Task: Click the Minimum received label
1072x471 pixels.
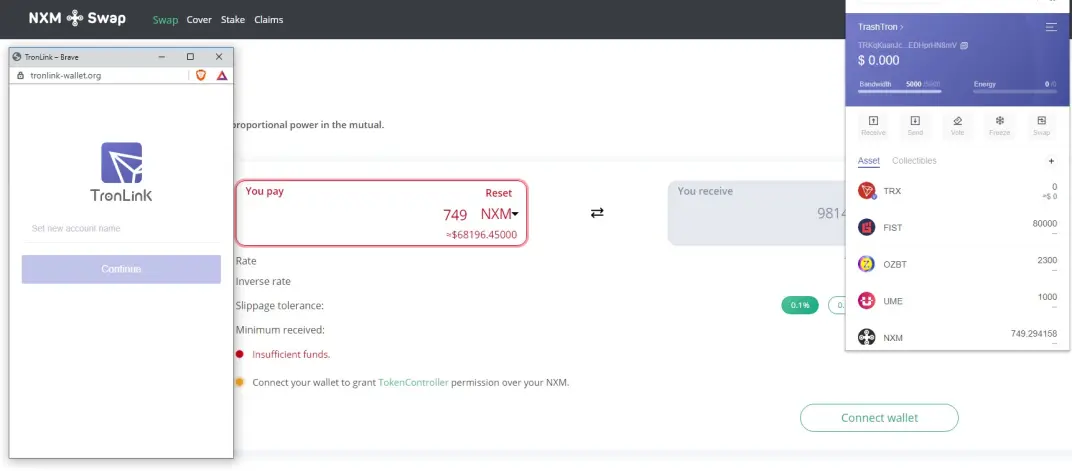Action: click(280, 330)
